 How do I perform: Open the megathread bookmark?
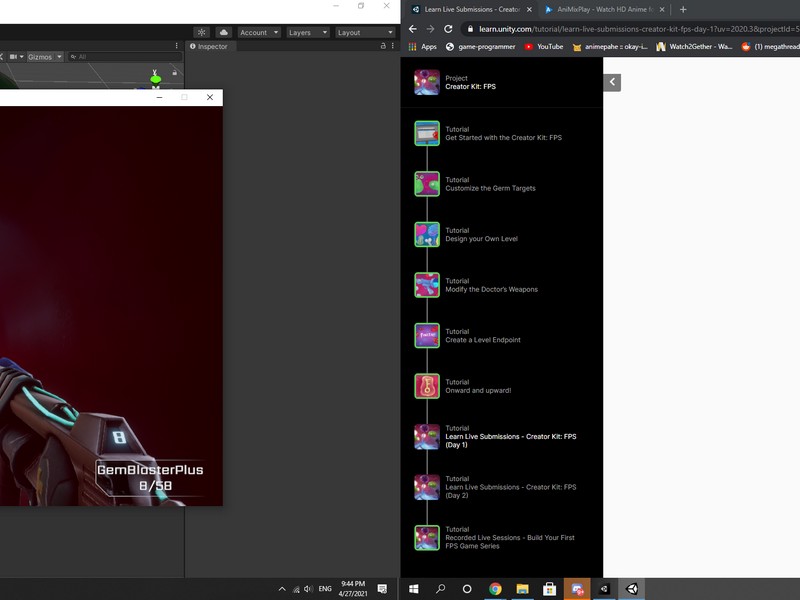[x=770, y=46]
